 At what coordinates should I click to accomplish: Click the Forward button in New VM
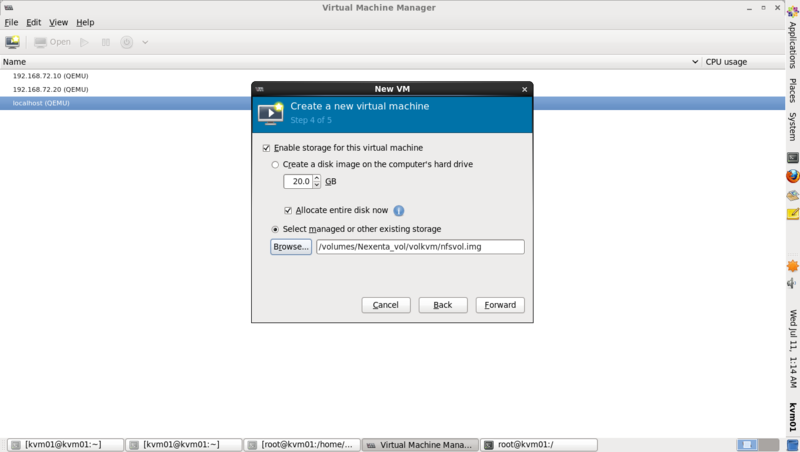[500, 305]
